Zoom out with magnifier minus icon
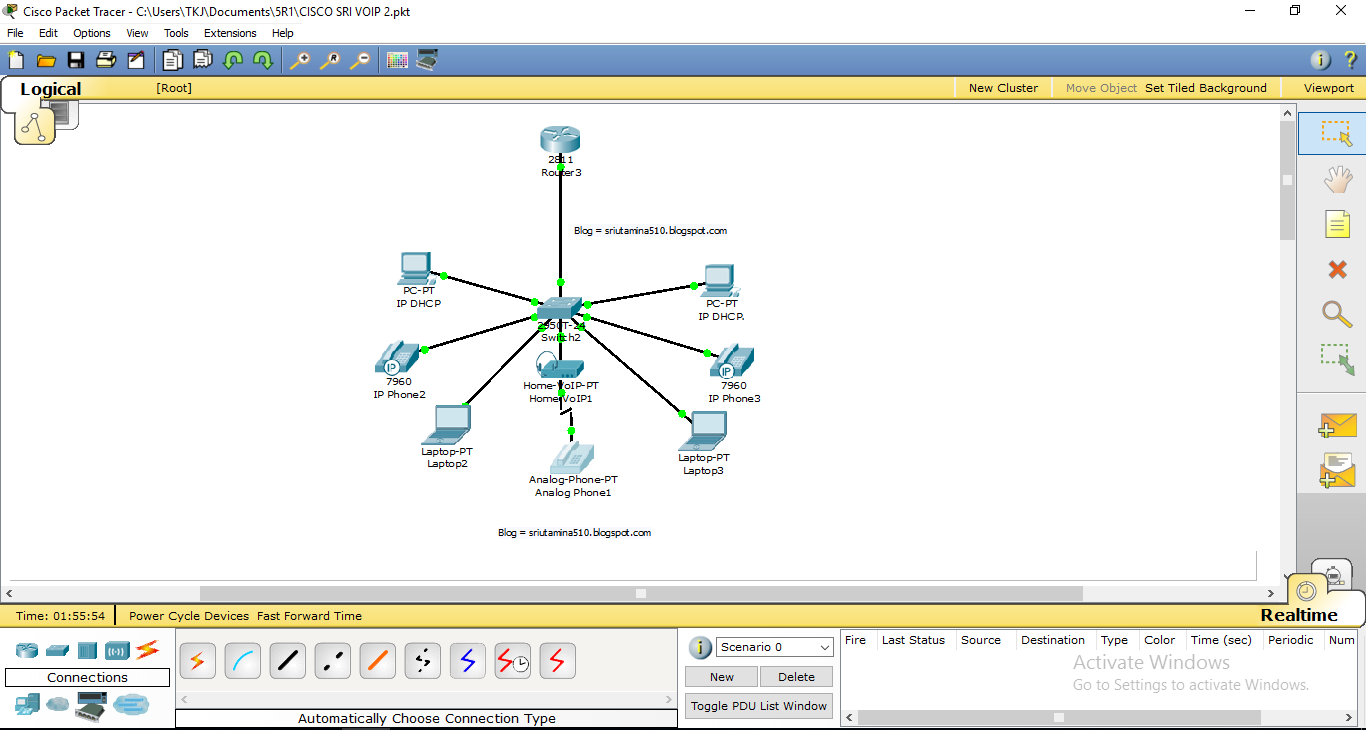 tap(360, 60)
